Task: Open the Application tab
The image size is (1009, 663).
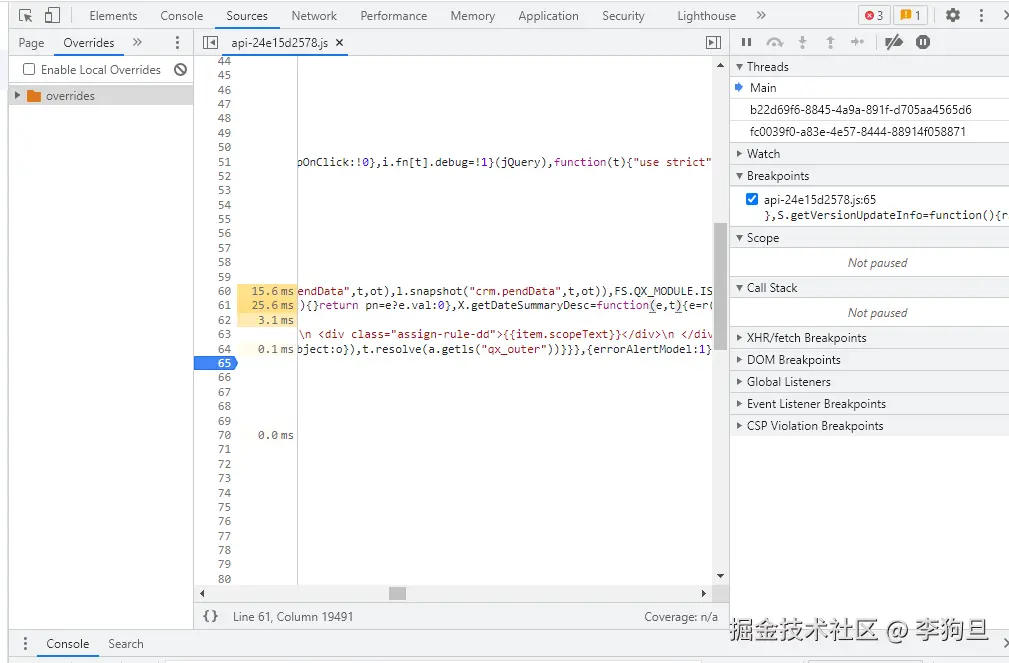Action: (x=548, y=15)
